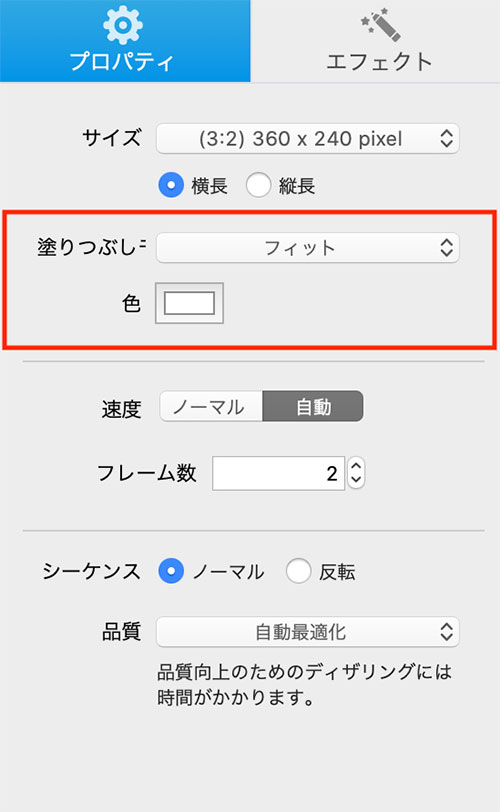The image size is (500, 812).
Task: Click the magic wand エフェクト icon
Action: tap(381, 24)
